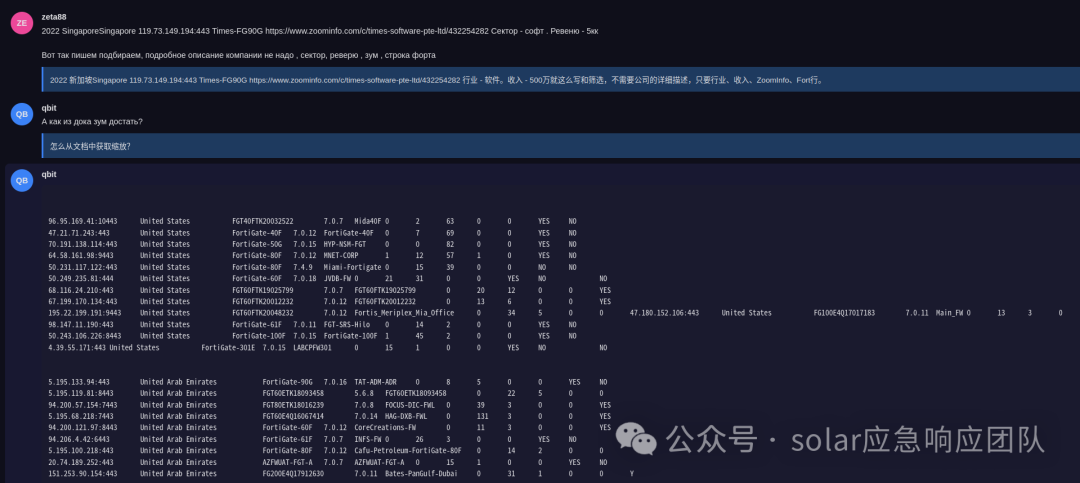
Task: Open the zoominfo.com link in zeta88's message
Action: [377, 32]
